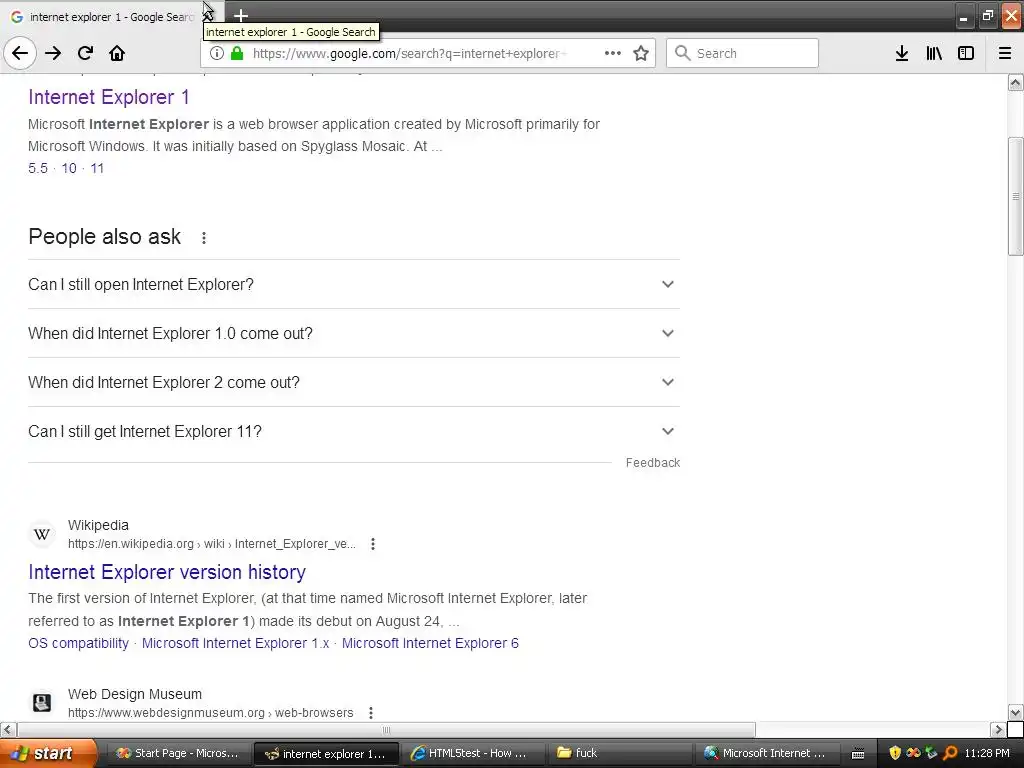Click the keyboard language bar icon

[858, 754]
